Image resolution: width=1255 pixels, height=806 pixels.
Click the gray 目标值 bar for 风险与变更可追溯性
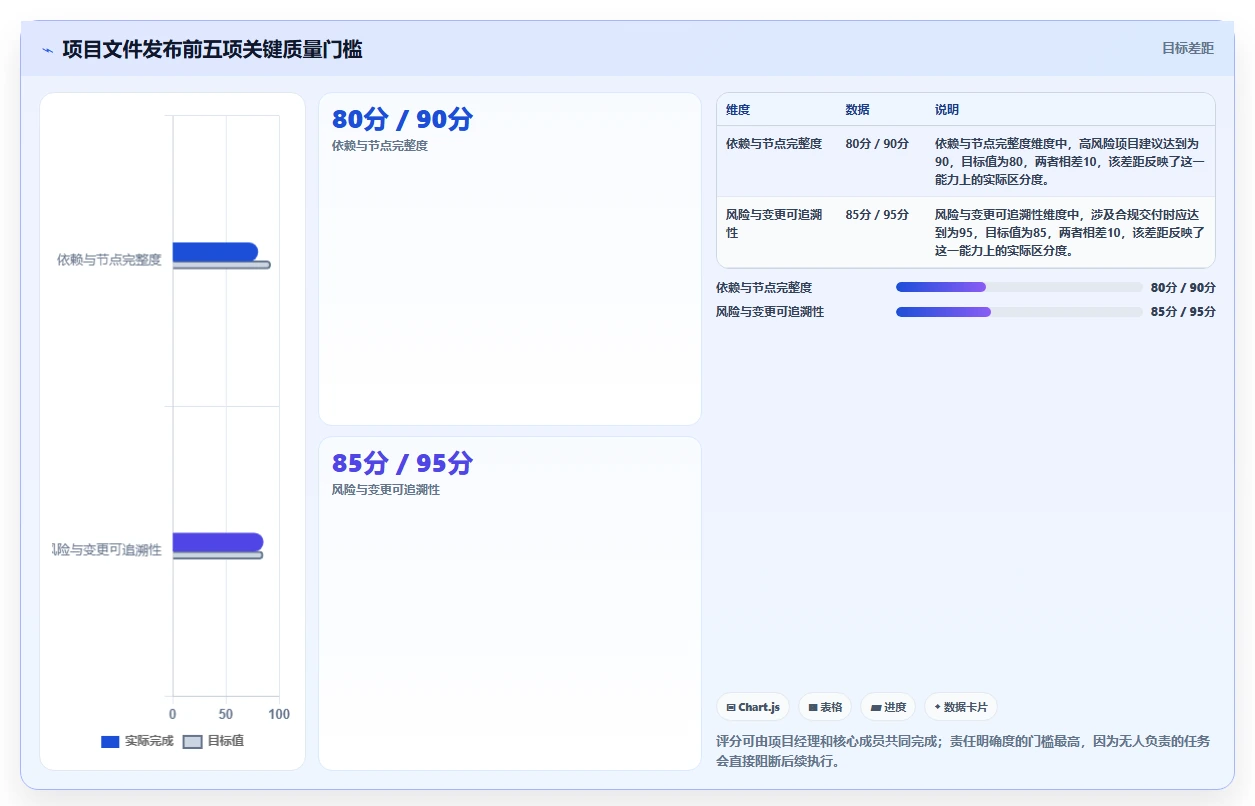(x=218, y=555)
